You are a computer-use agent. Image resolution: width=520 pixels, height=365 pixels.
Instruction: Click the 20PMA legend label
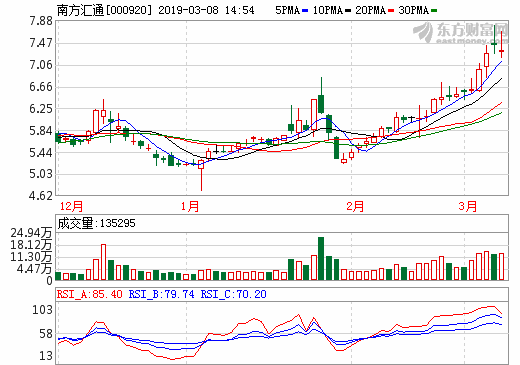tap(370, 10)
